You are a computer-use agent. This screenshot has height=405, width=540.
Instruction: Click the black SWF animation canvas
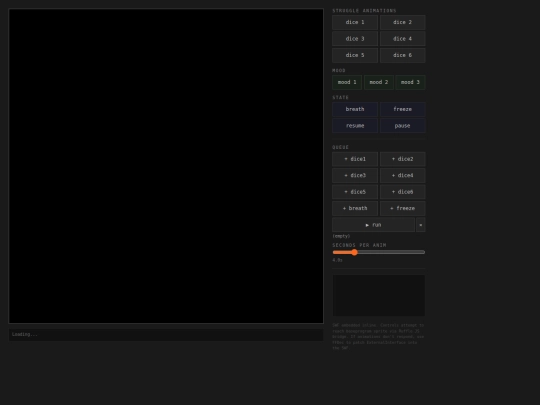click(x=166, y=166)
